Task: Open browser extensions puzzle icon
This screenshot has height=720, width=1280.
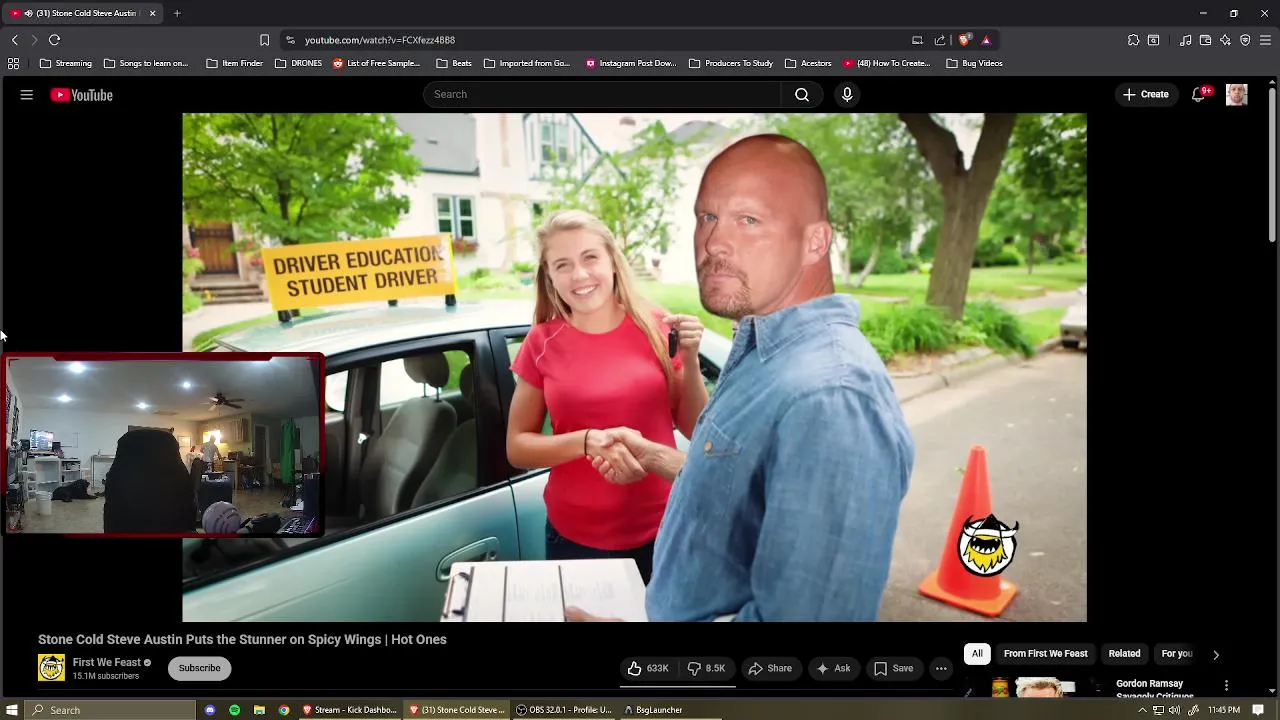Action: [x=1133, y=40]
